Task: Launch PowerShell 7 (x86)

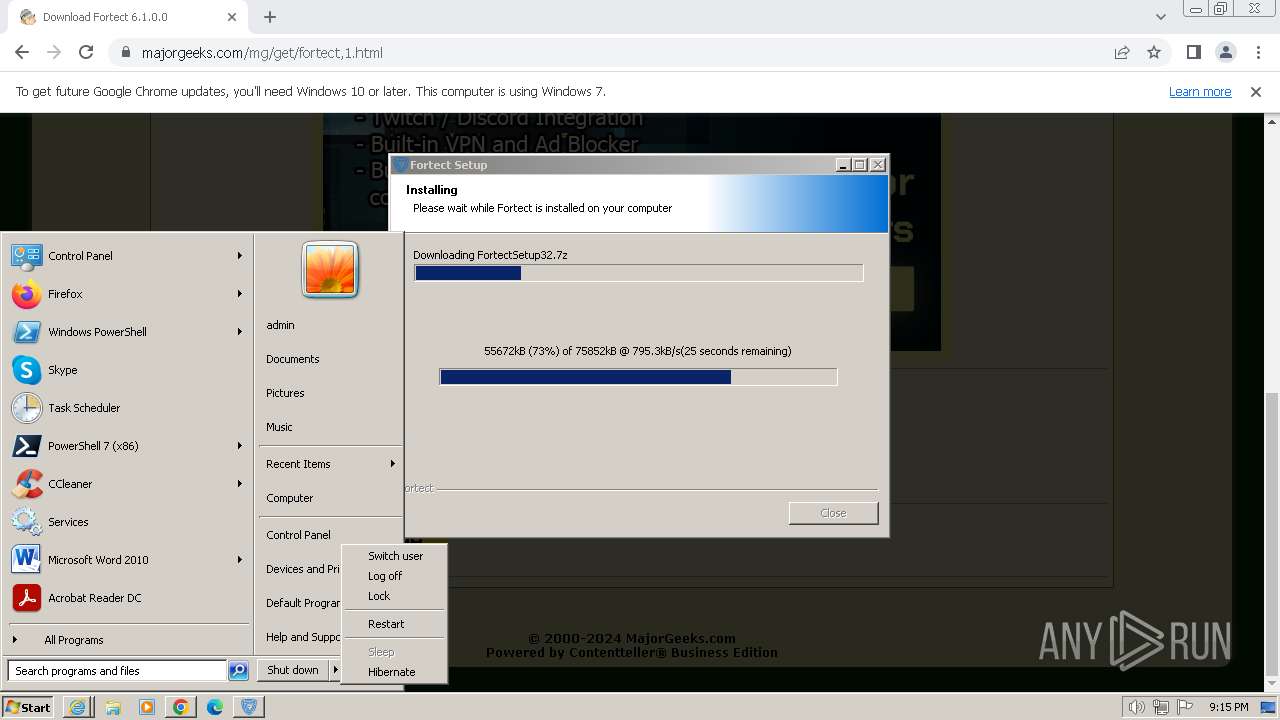Action: point(127,446)
